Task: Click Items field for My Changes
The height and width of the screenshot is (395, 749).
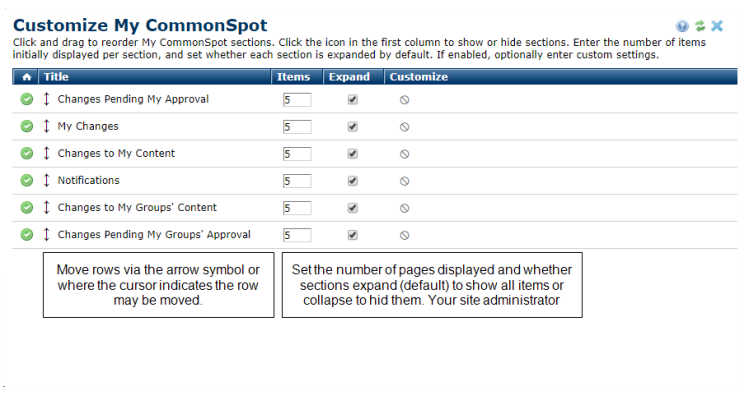Action: click(297, 127)
